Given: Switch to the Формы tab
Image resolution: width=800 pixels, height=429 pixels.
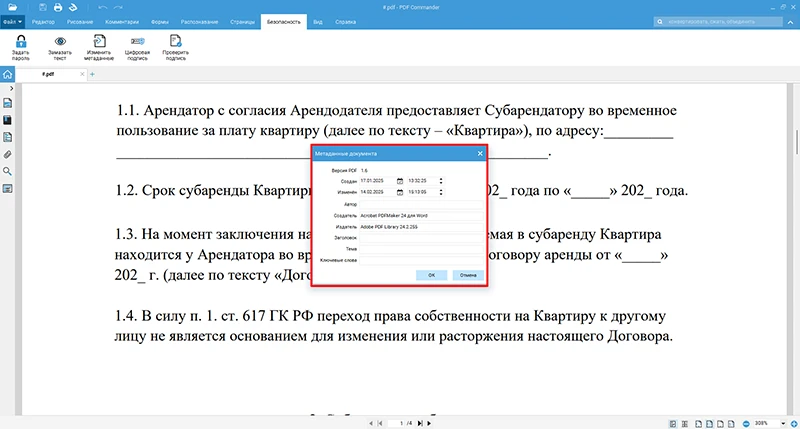Looking at the screenshot, I should point(160,22).
